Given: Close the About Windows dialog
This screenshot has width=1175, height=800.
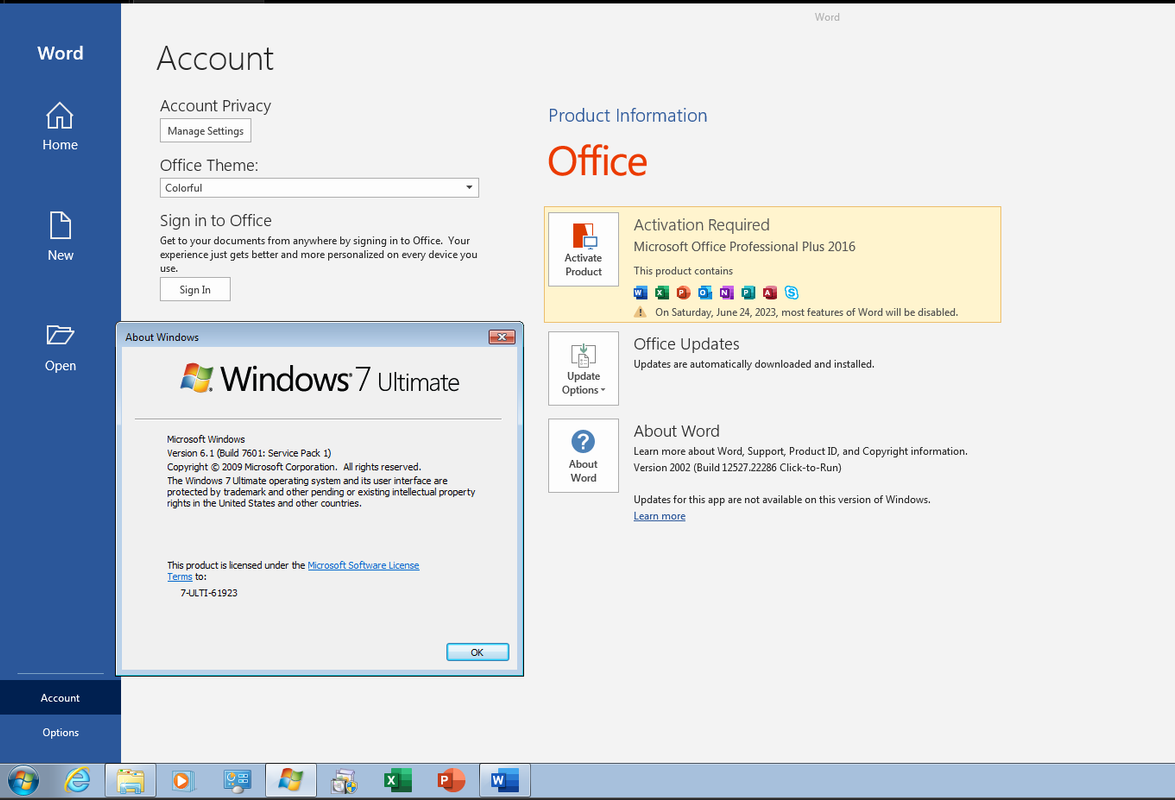Looking at the screenshot, I should (x=502, y=337).
